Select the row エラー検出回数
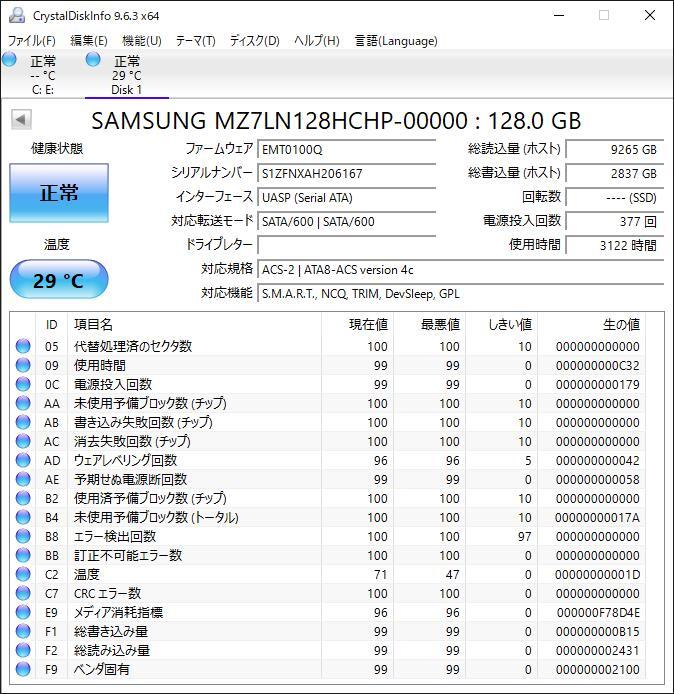 click(328, 536)
